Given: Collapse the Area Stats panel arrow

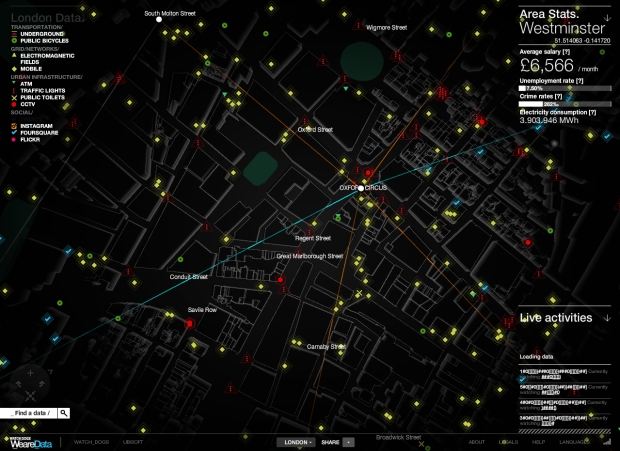Looking at the screenshot, I should [607, 18].
